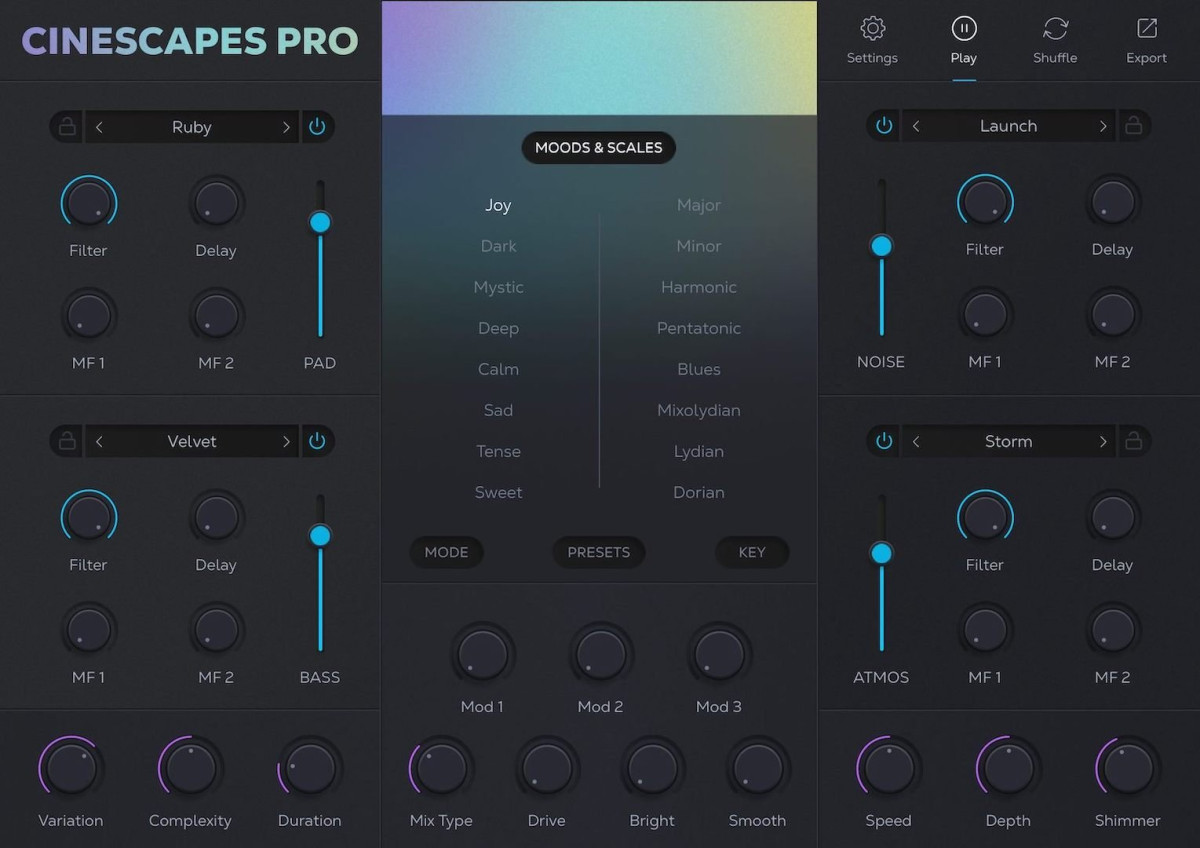The width and height of the screenshot is (1200, 848).
Task: Select the Joy mood
Action: [498, 205]
